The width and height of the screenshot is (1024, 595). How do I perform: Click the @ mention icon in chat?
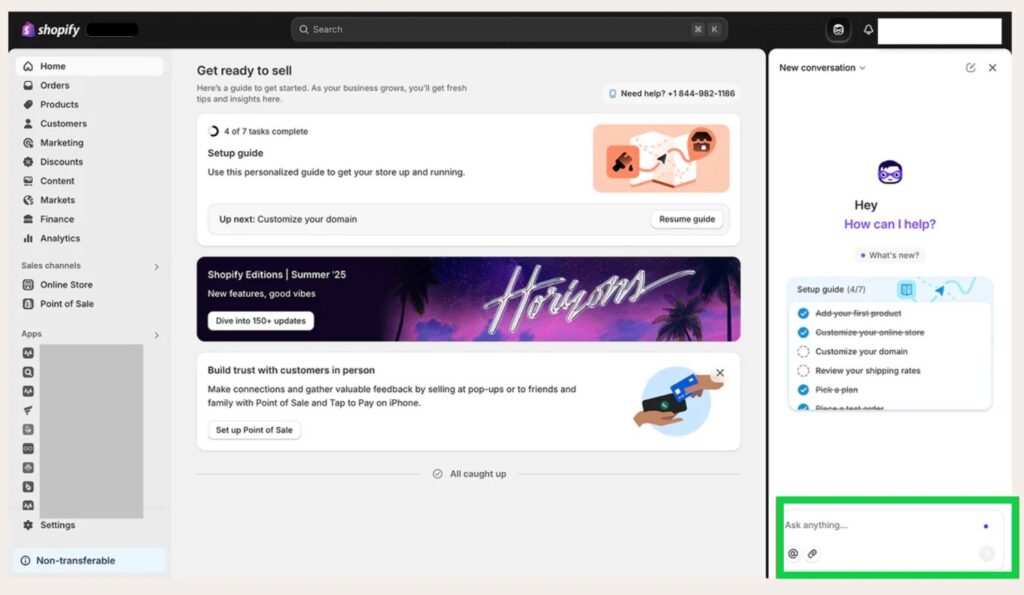(793, 553)
